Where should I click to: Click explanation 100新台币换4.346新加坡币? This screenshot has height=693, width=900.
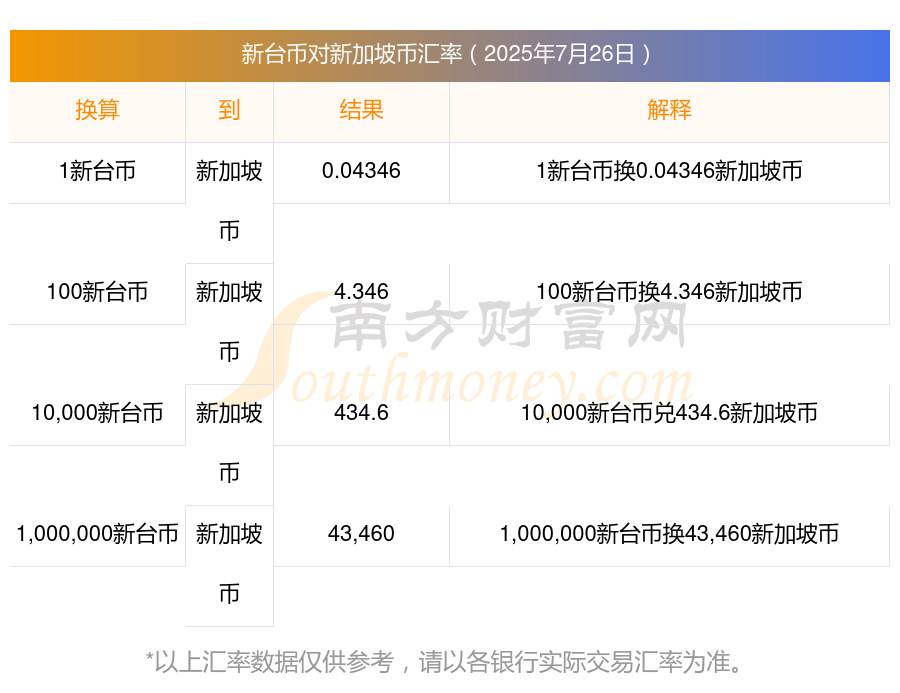point(669,292)
